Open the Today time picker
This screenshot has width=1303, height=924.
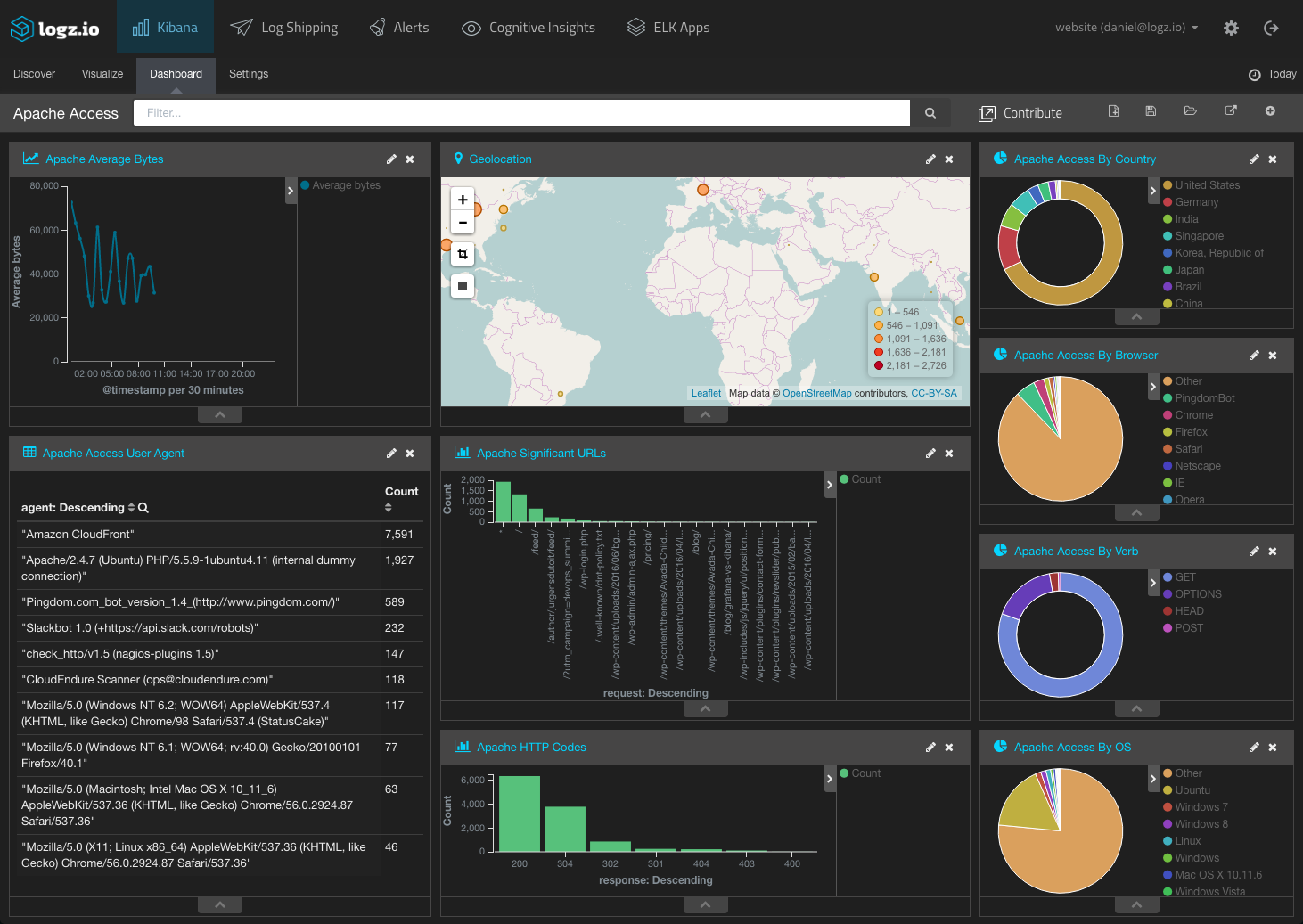pyautogui.click(x=1273, y=74)
